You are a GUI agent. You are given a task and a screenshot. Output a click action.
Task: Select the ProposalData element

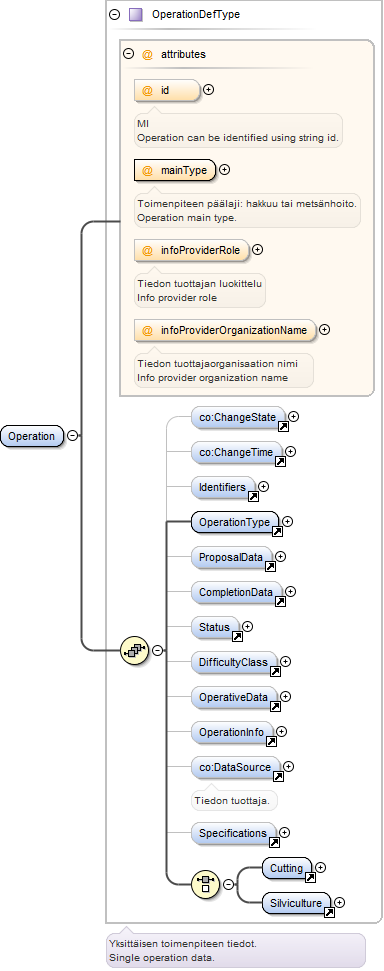(231, 557)
